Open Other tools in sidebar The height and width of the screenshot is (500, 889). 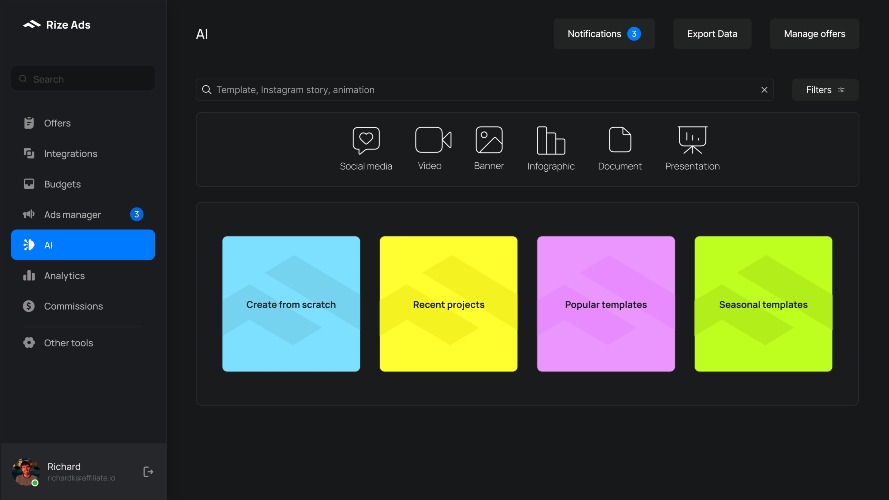[x=83, y=342]
